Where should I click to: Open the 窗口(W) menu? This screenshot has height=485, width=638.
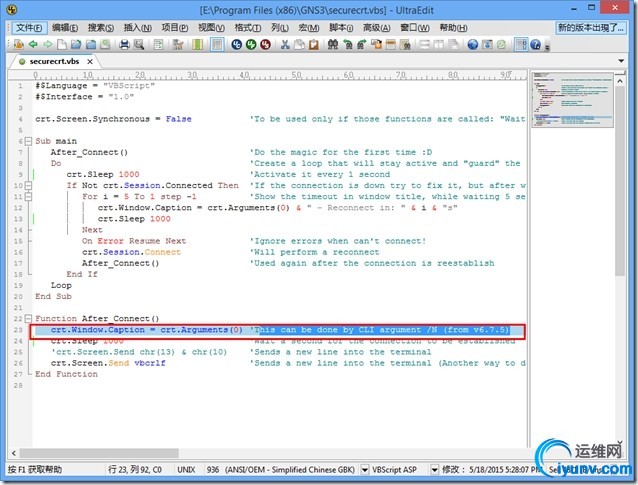(415, 28)
